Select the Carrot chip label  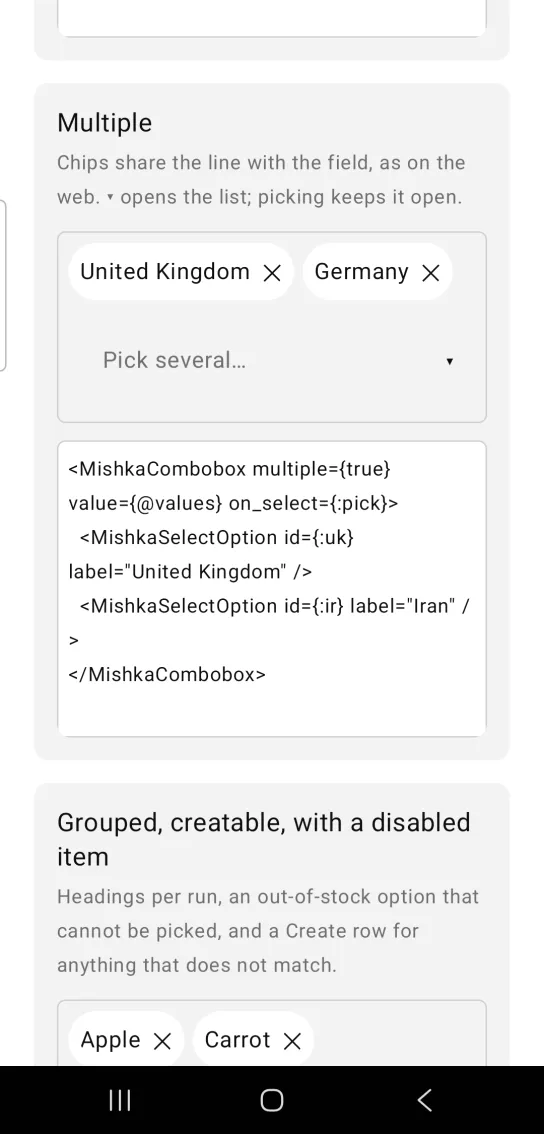coord(237,1040)
